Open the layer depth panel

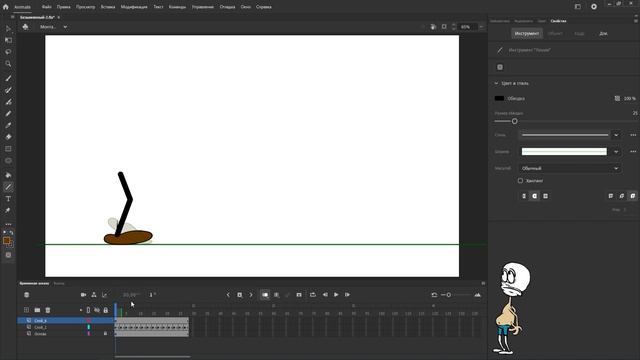(104, 295)
